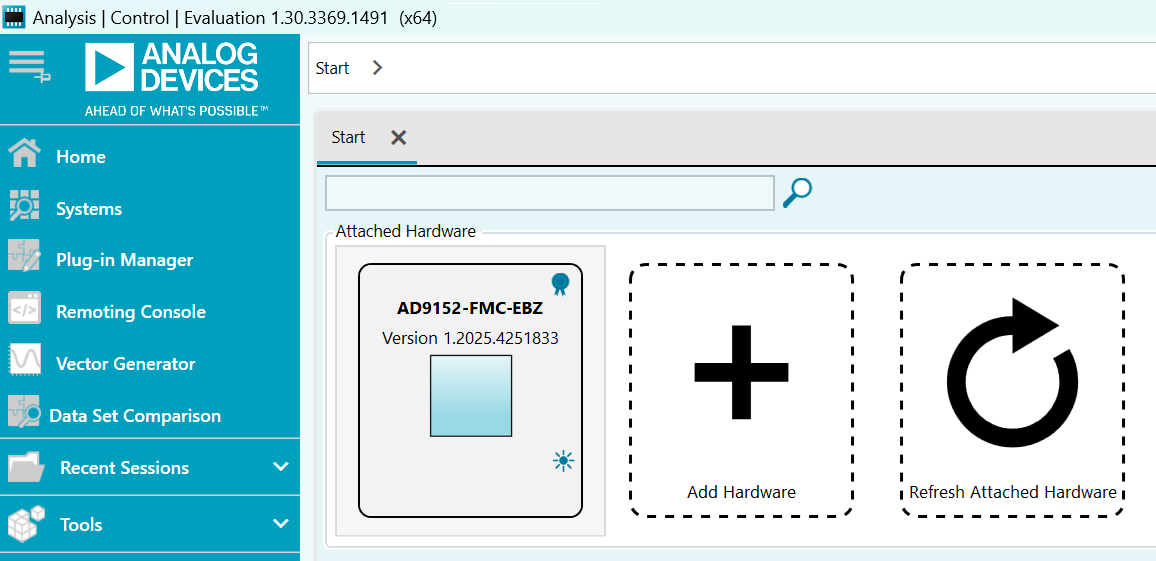1156x561 pixels.
Task: Expand the Tools section chevron
Action: point(281,524)
